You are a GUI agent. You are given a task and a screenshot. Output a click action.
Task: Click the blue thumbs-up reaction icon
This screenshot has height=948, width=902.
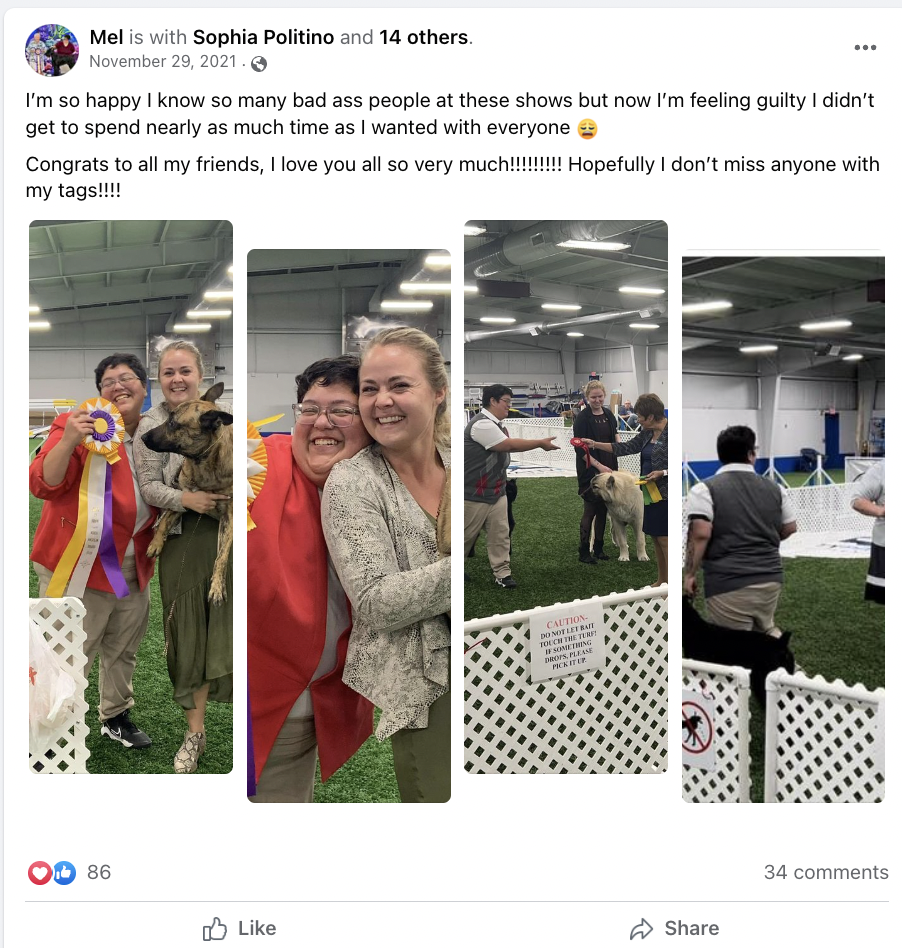click(65, 872)
